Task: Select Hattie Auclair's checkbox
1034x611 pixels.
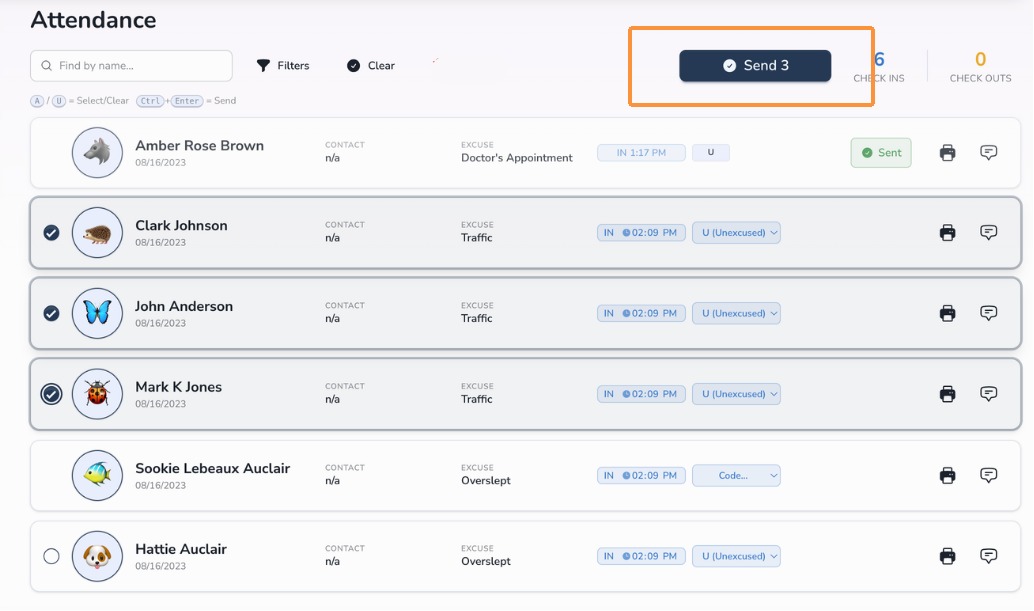Action: tap(51, 556)
